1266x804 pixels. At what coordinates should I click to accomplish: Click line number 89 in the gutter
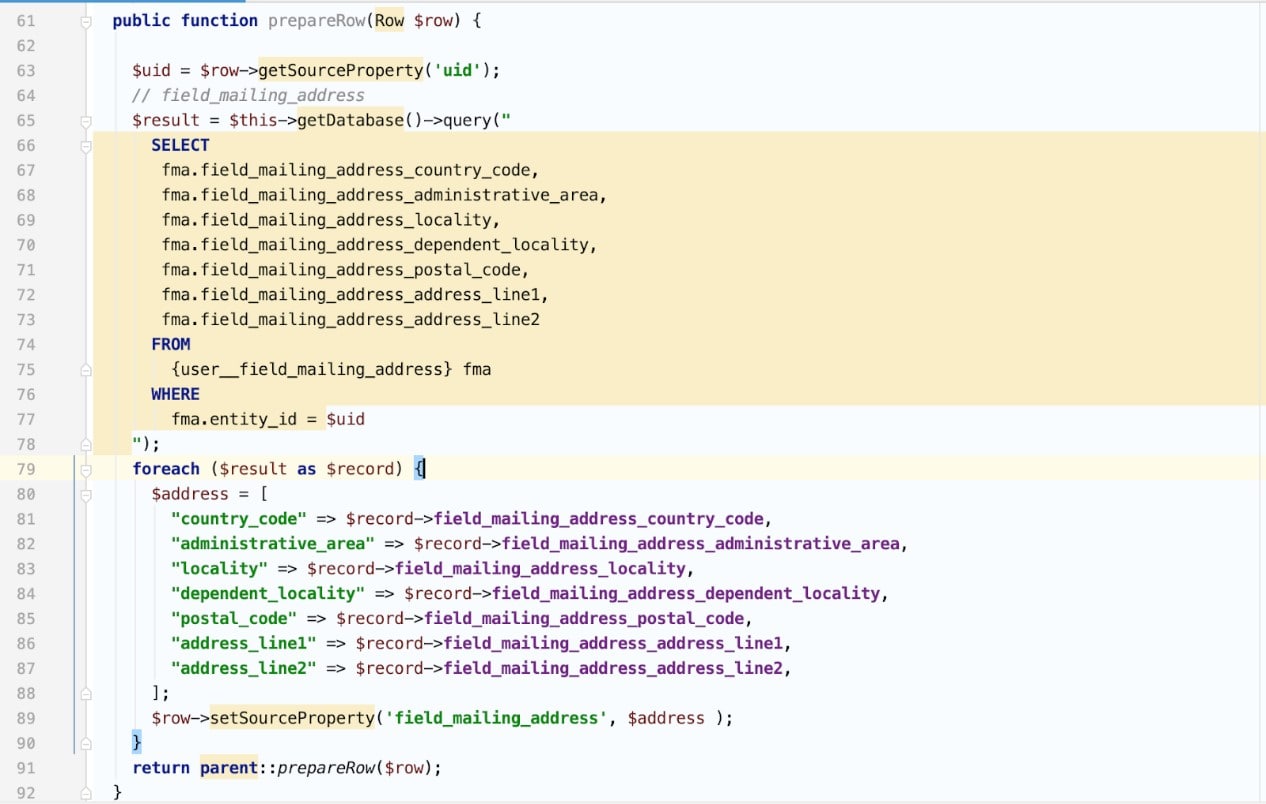click(26, 718)
